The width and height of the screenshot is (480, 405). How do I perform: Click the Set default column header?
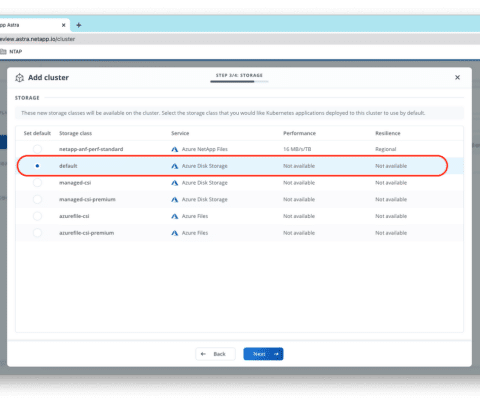(37, 133)
